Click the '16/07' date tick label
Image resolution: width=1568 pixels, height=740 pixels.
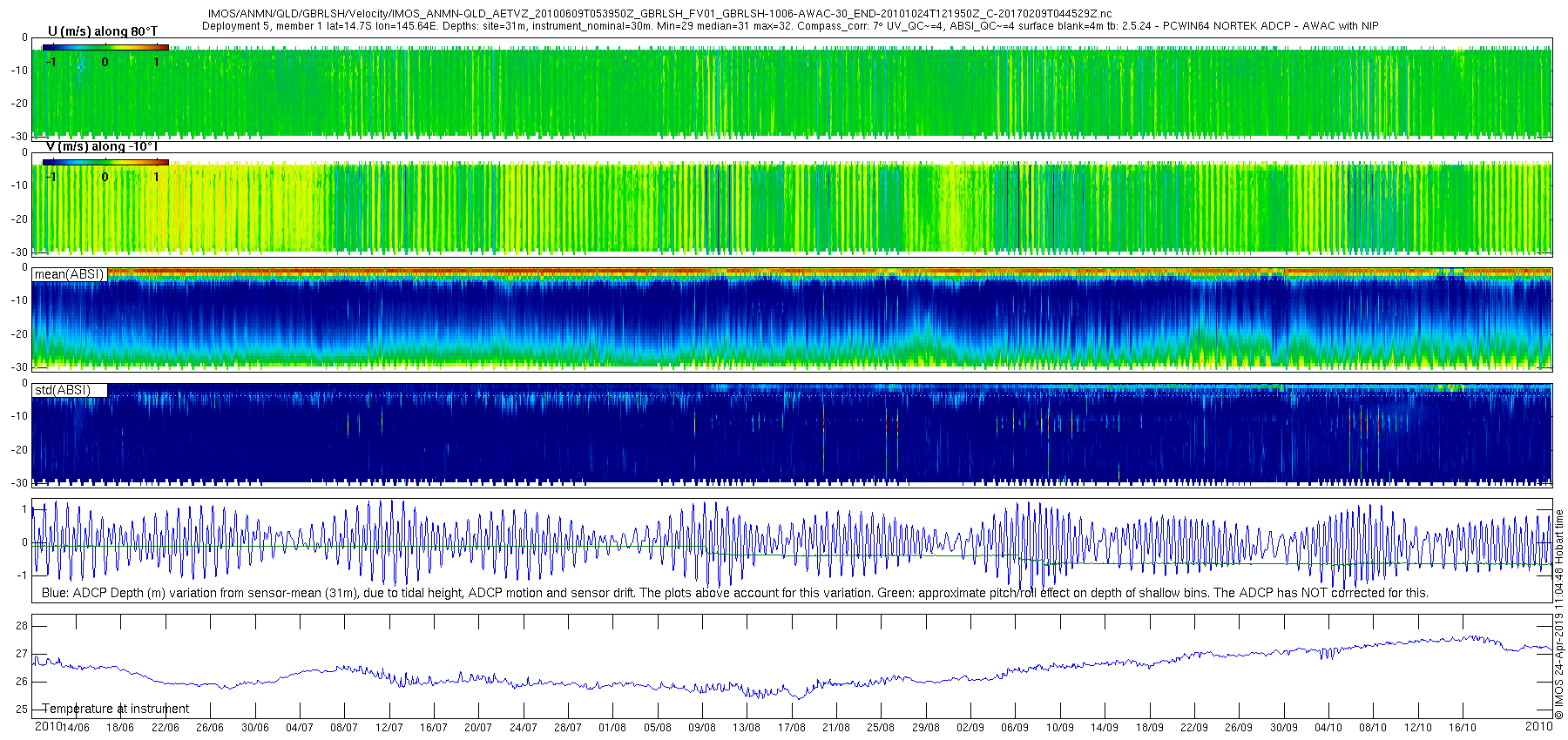tap(434, 728)
